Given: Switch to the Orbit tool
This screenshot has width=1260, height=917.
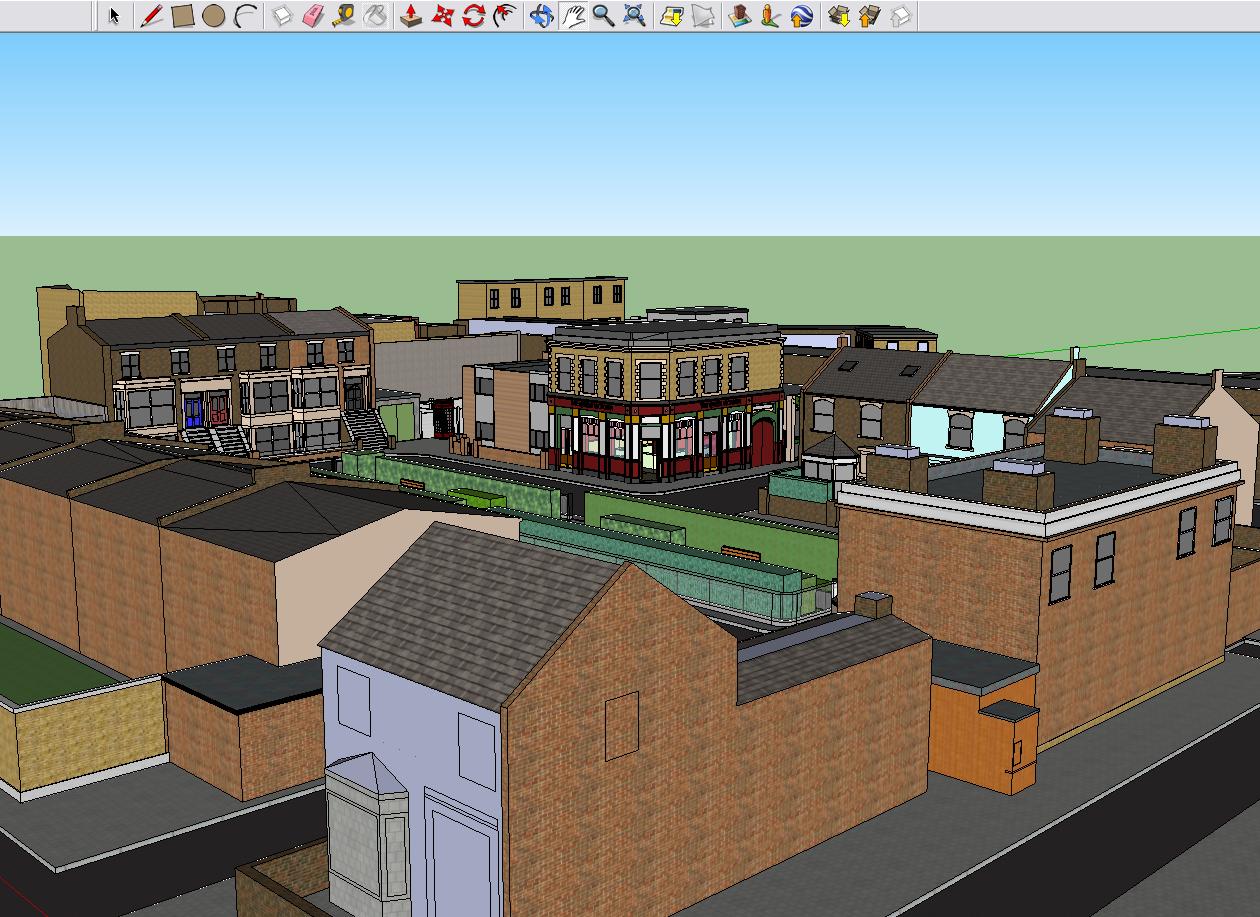Looking at the screenshot, I should (x=541, y=16).
